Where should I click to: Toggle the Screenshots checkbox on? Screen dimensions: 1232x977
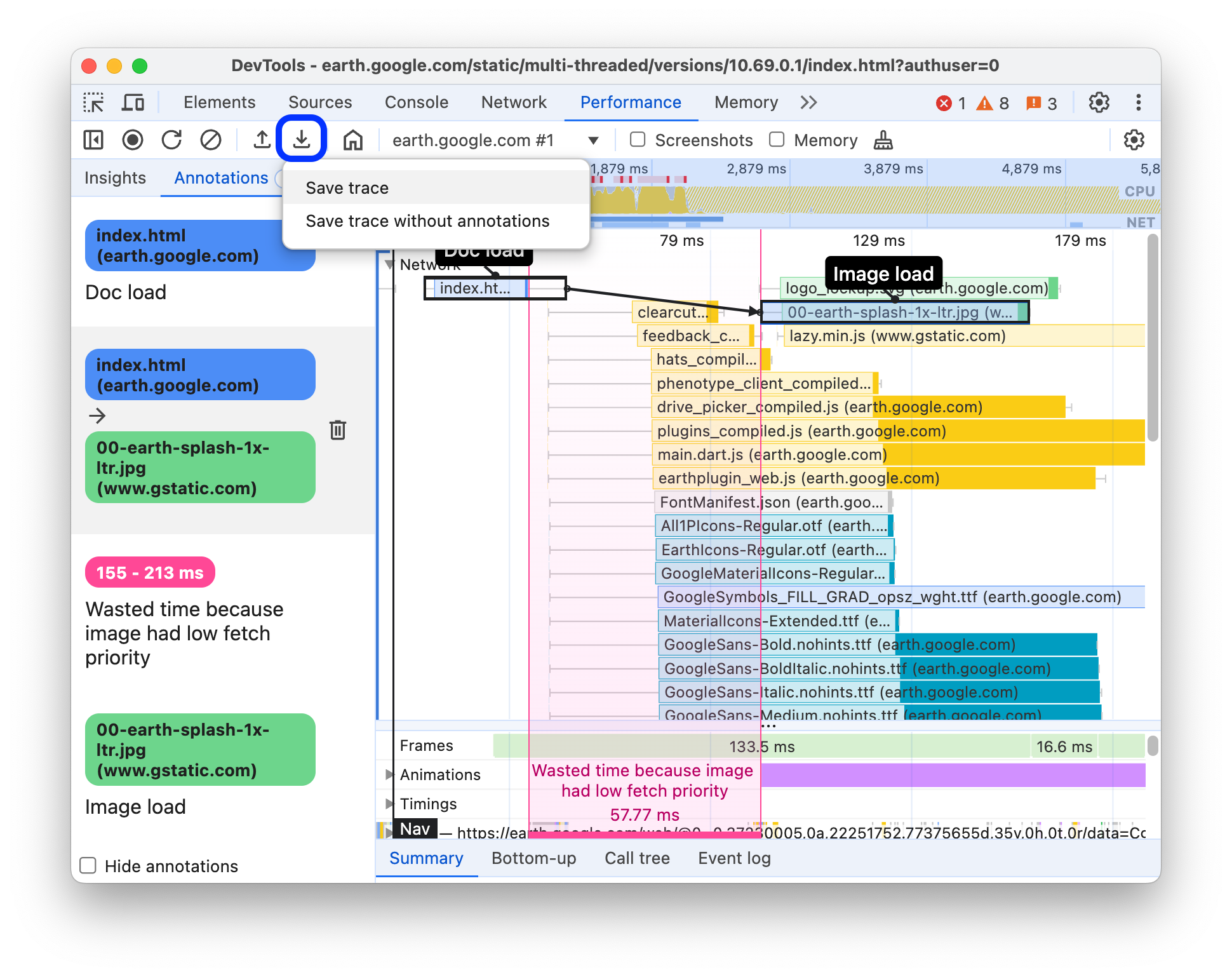pyautogui.click(x=636, y=139)
